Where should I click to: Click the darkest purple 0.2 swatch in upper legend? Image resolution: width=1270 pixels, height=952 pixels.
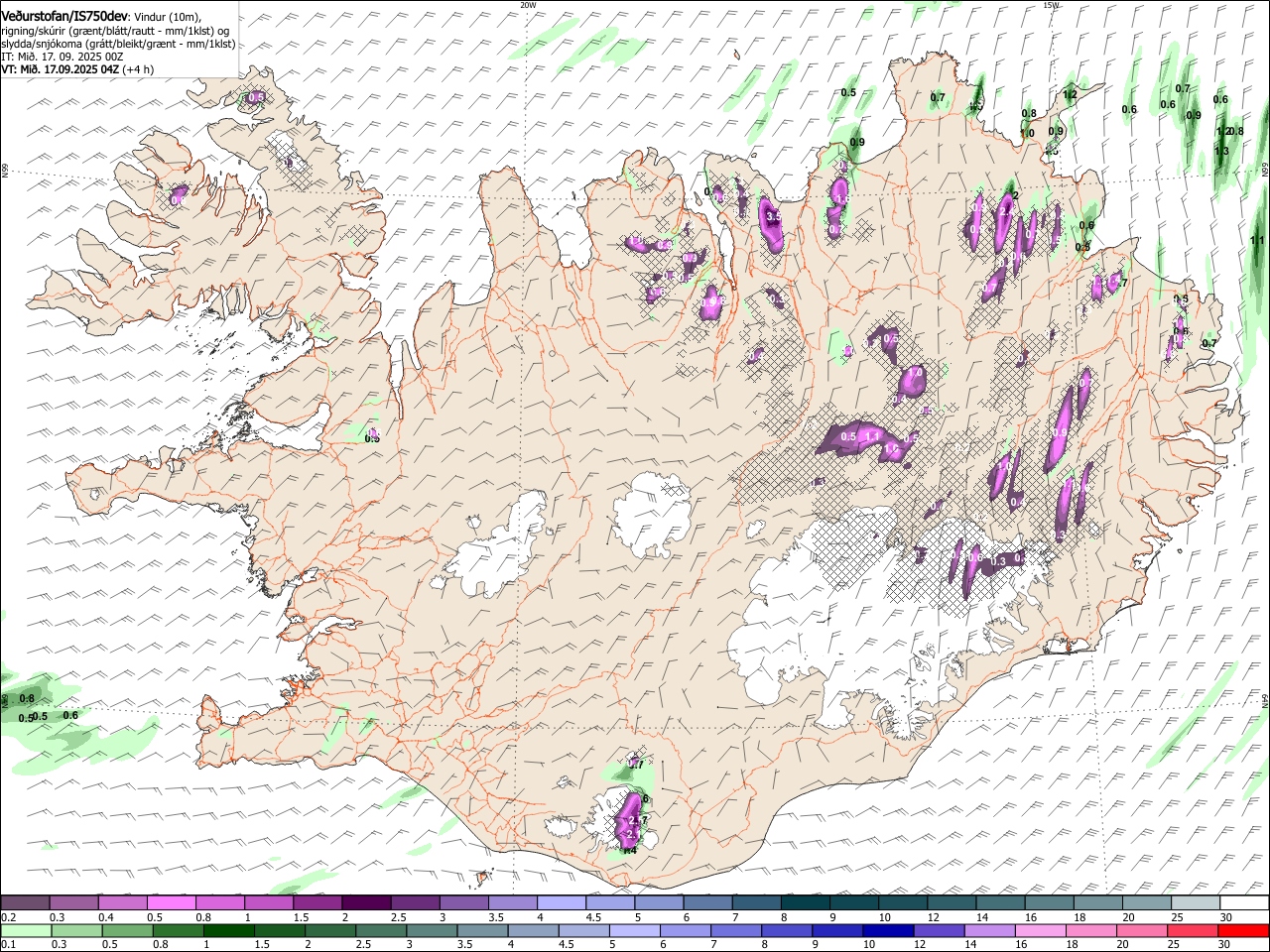[x=25, y=903]
